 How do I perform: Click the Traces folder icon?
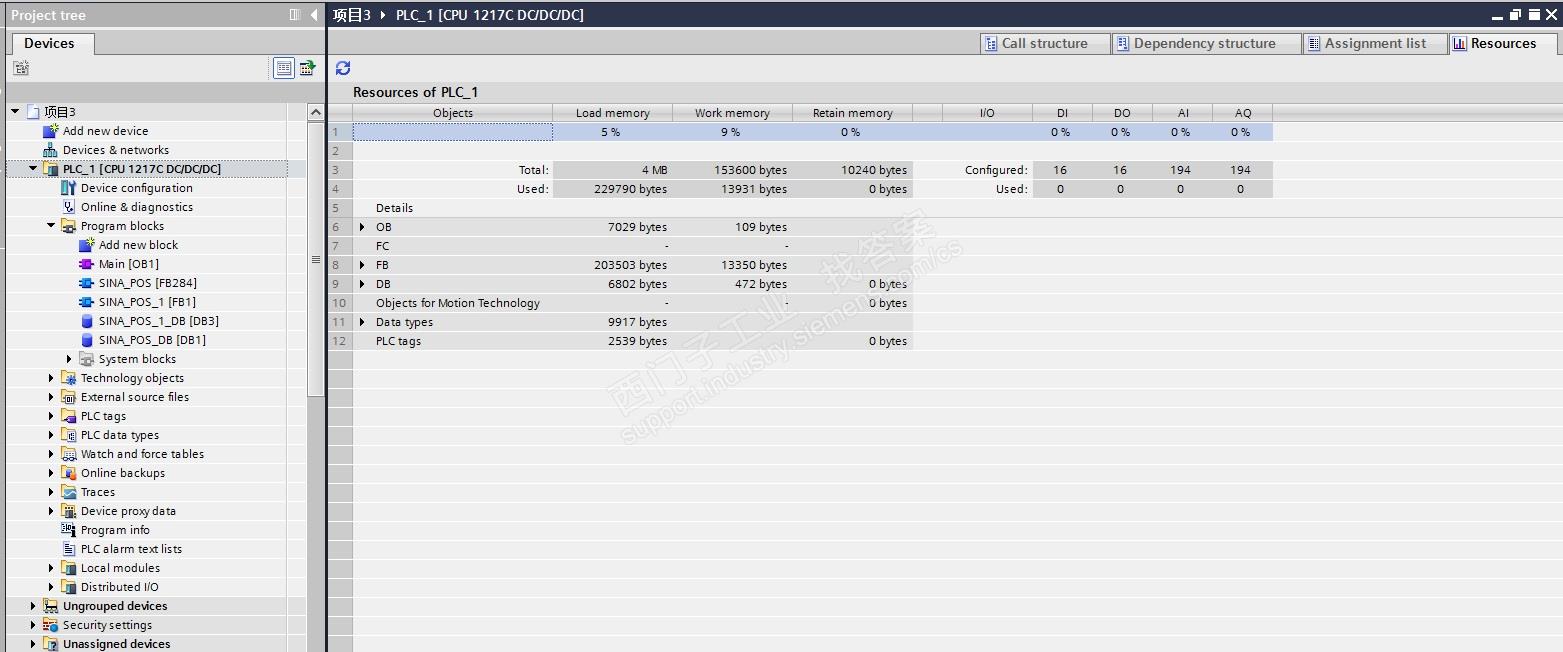coord(69,492)
